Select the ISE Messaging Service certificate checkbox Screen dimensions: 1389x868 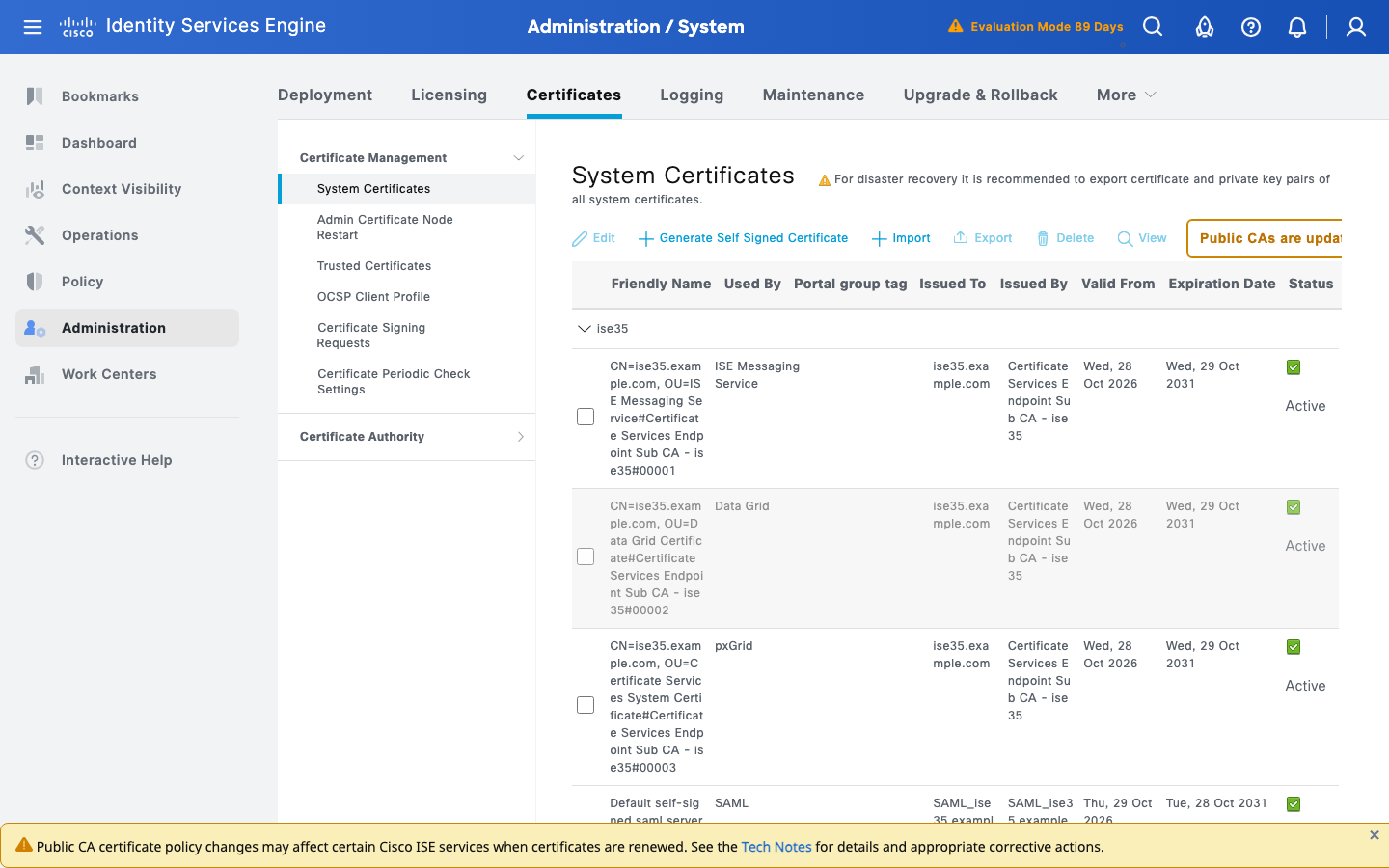(586, 417)
